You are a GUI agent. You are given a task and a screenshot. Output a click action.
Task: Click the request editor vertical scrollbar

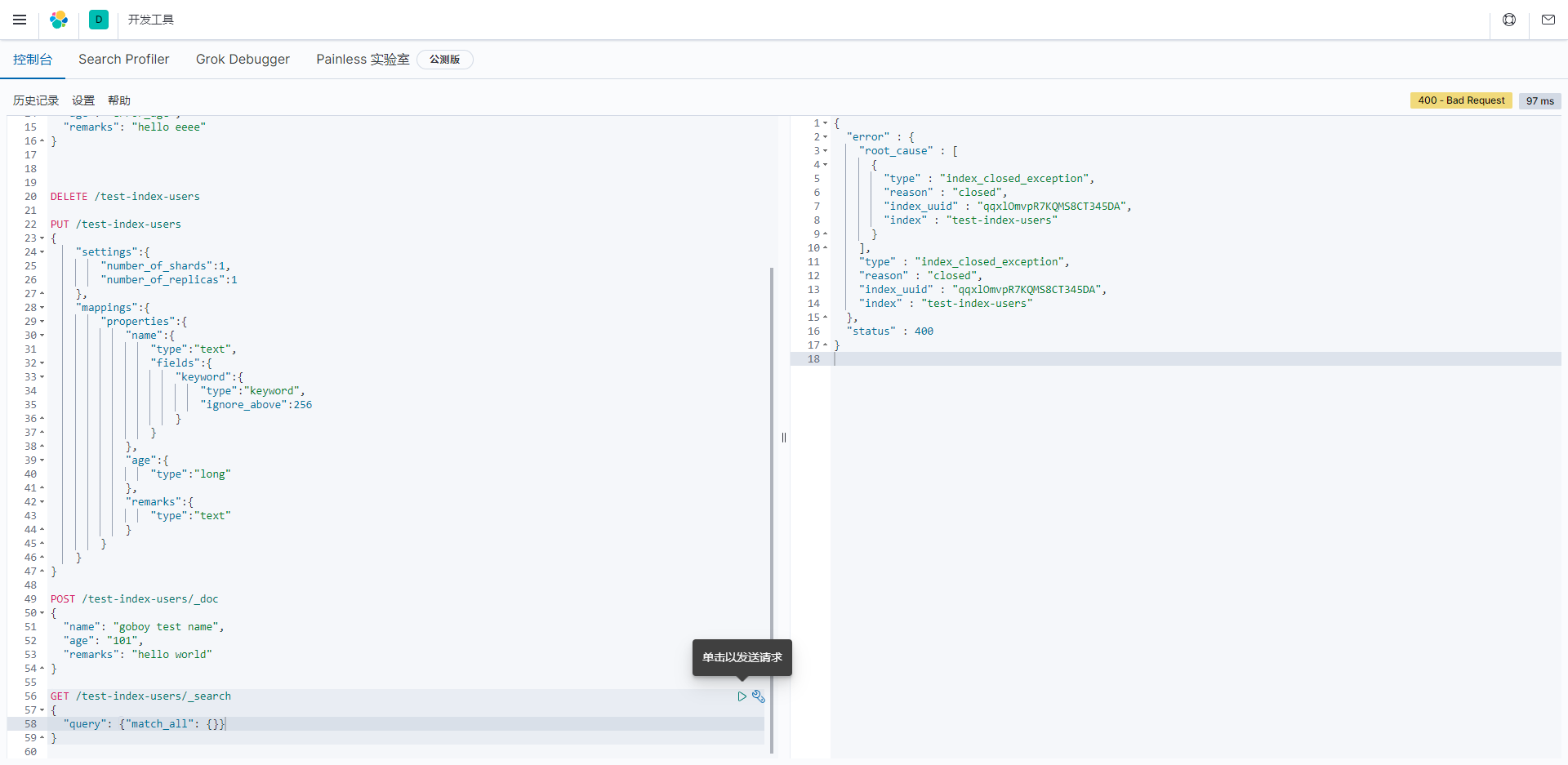(772, 510)
